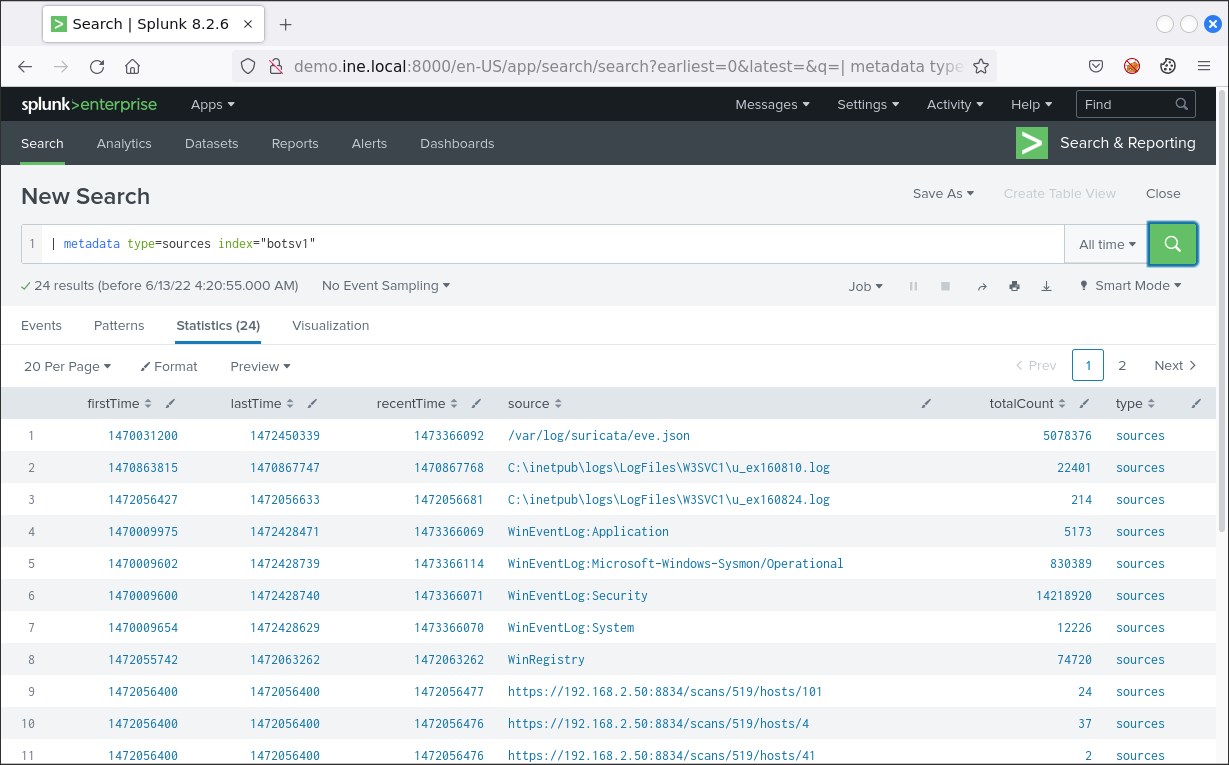Viewport: 1229px width, 765px height.
Task: Open the All time range picker
Action: [1107, 244]
